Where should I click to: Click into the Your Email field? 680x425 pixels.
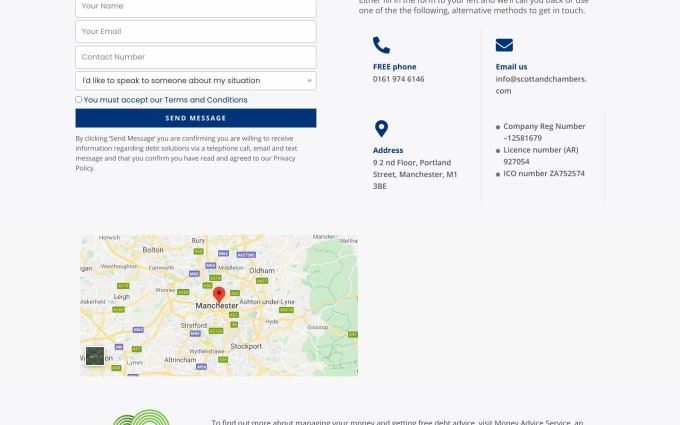click(196, 32)
